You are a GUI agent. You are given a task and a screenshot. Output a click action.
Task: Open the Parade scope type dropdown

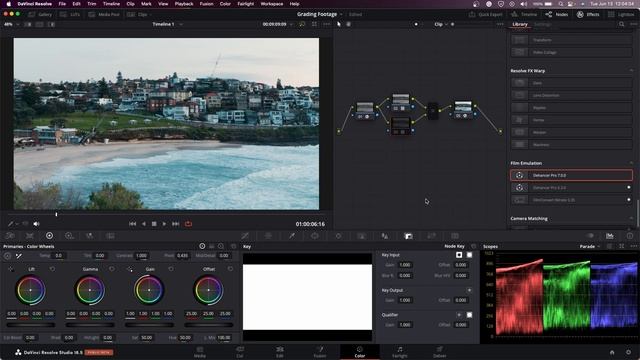(590, 246)
